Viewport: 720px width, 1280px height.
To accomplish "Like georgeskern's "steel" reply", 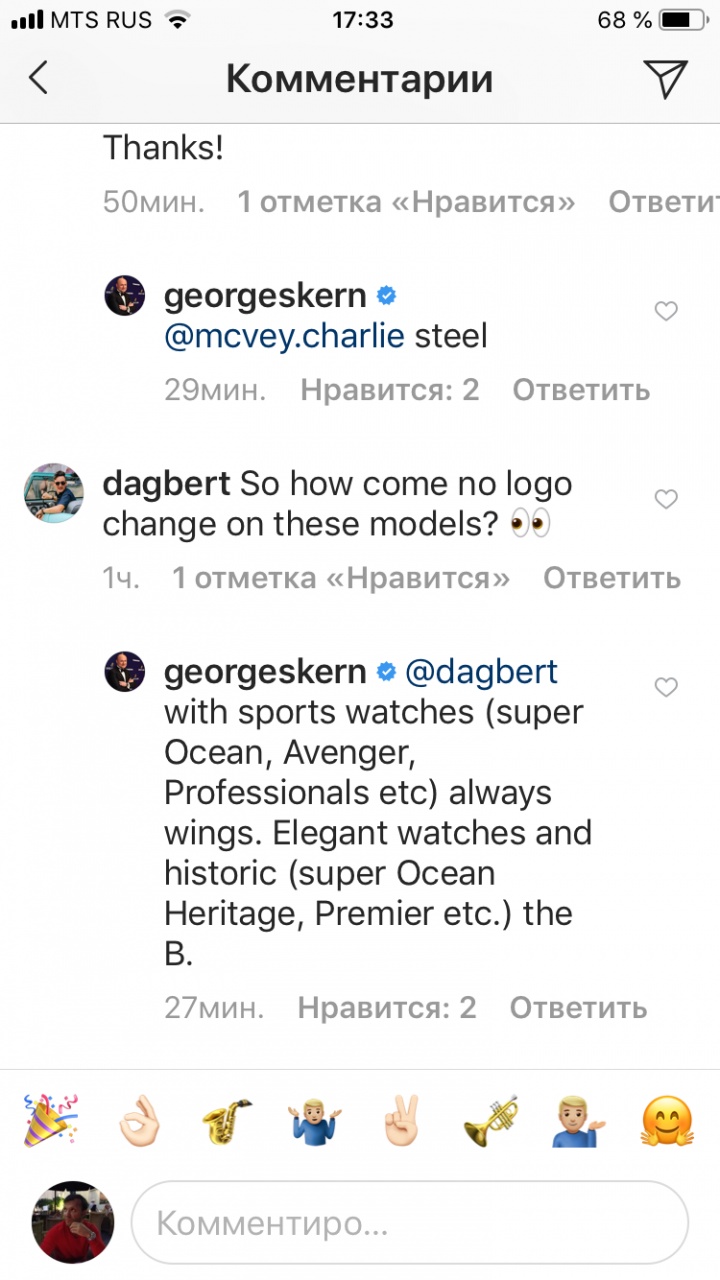I will tap(666, 312).
